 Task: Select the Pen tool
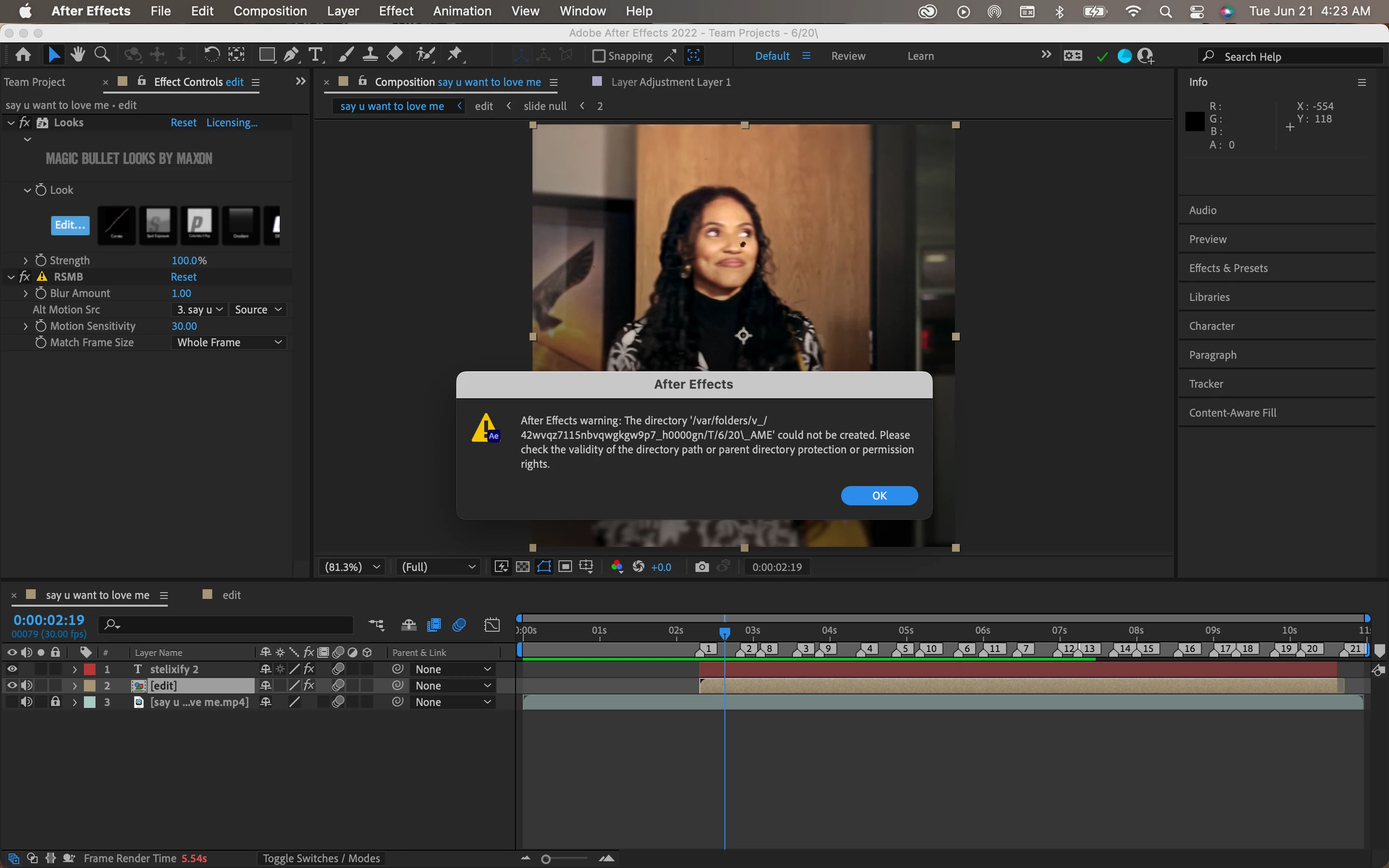(x=291, y=55)
